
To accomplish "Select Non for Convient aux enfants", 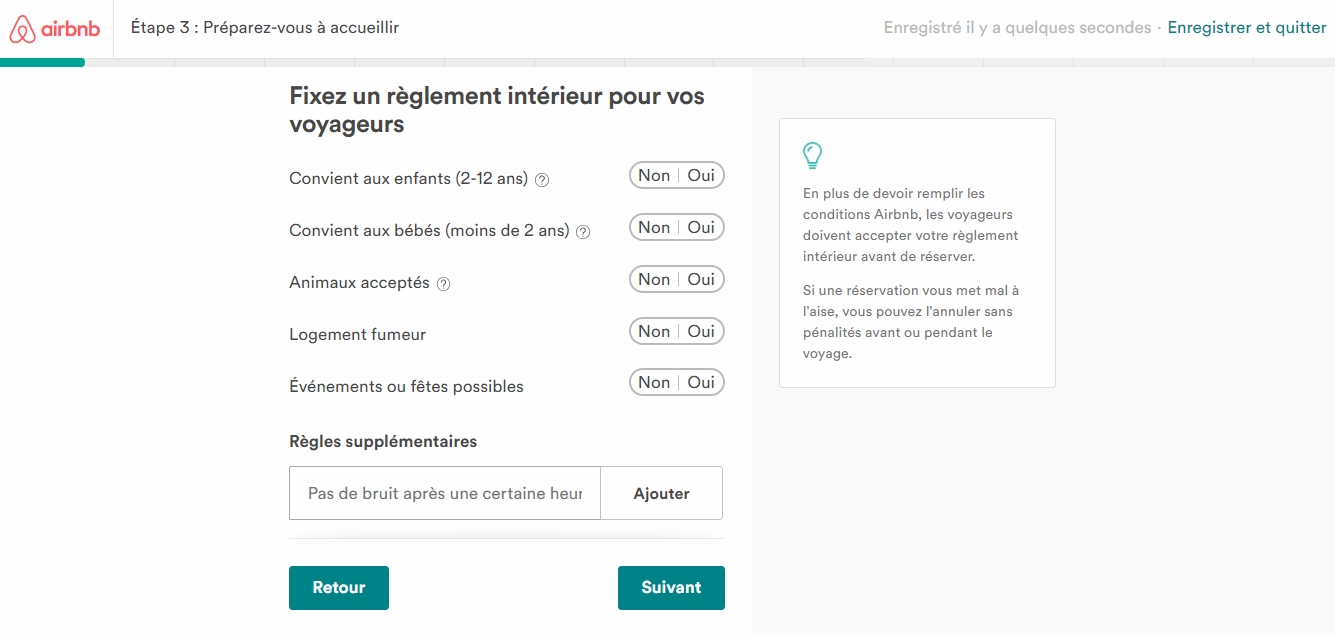I will point(654,176).
